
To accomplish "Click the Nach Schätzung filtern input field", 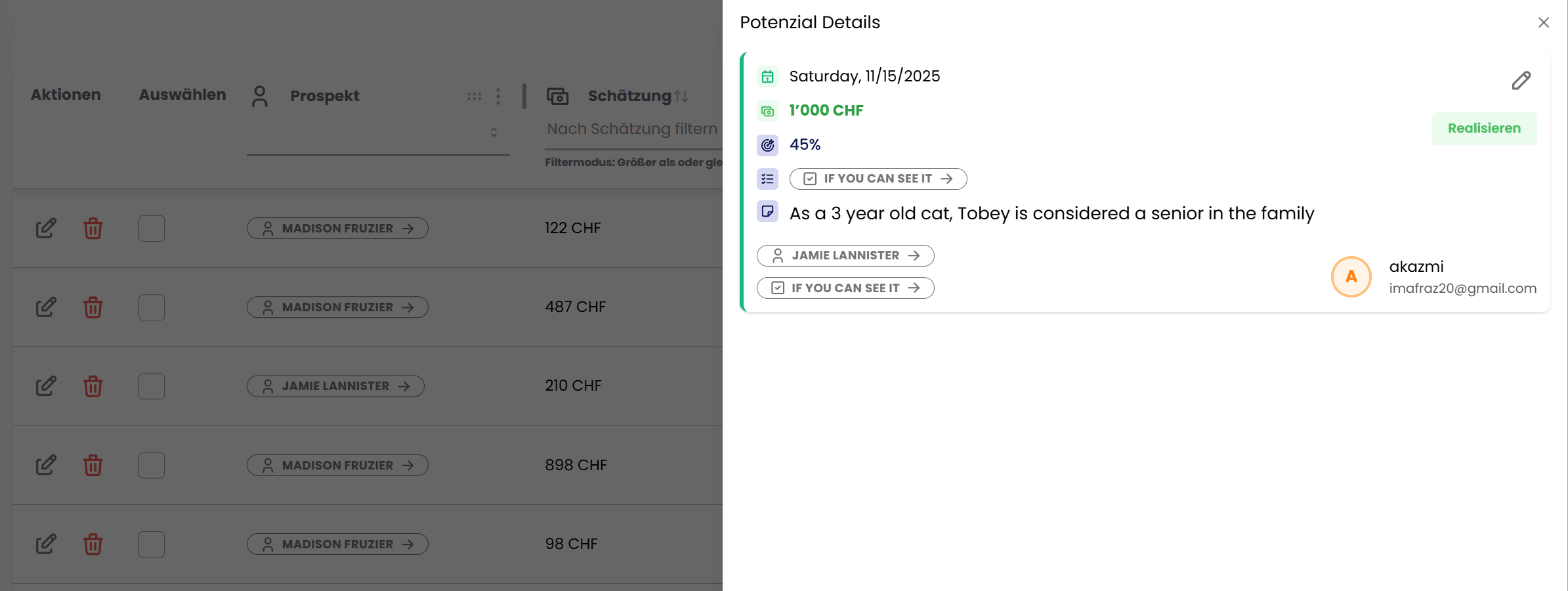I will pyautogui.click(x=632, y=129).
